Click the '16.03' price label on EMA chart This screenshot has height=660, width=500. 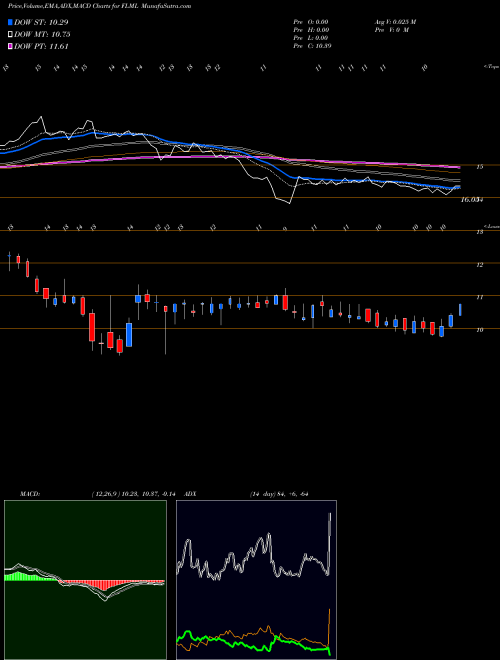click(471, 200)
